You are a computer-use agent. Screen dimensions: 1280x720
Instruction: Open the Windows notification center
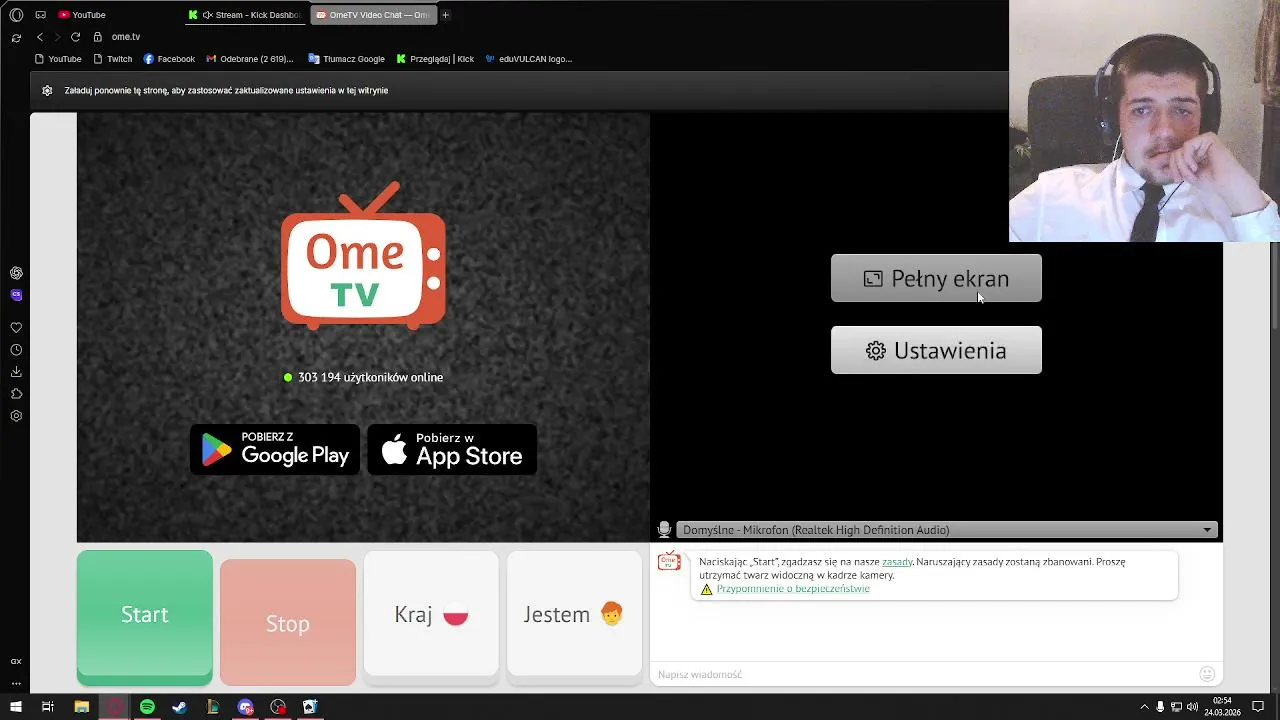click(1258, 707)
